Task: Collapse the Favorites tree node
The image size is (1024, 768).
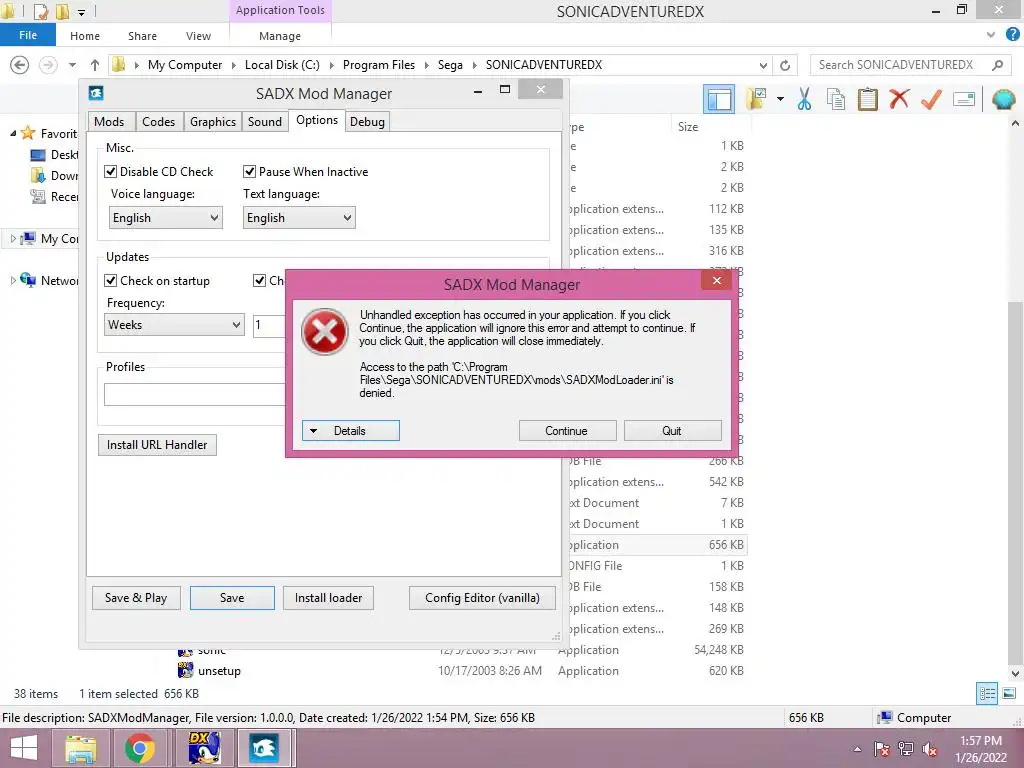Action: 13,133
